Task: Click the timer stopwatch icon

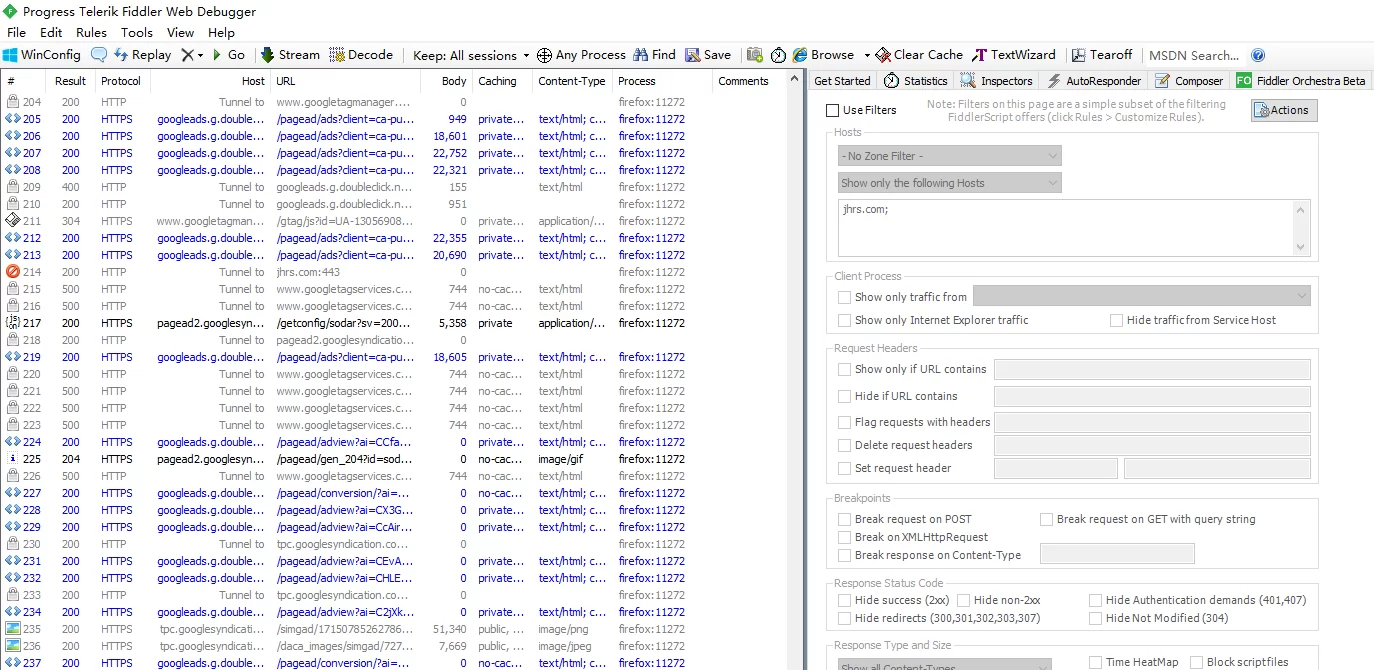Action: pyautogui.click(x=778, y=55)
